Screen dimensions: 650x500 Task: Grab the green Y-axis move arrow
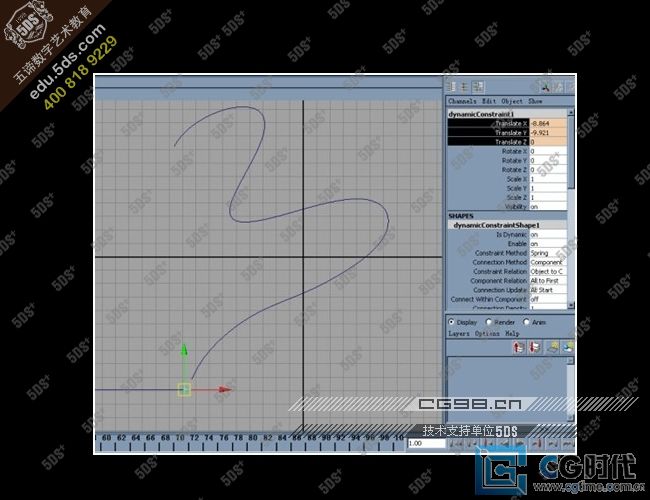click(x=184, y=350)
